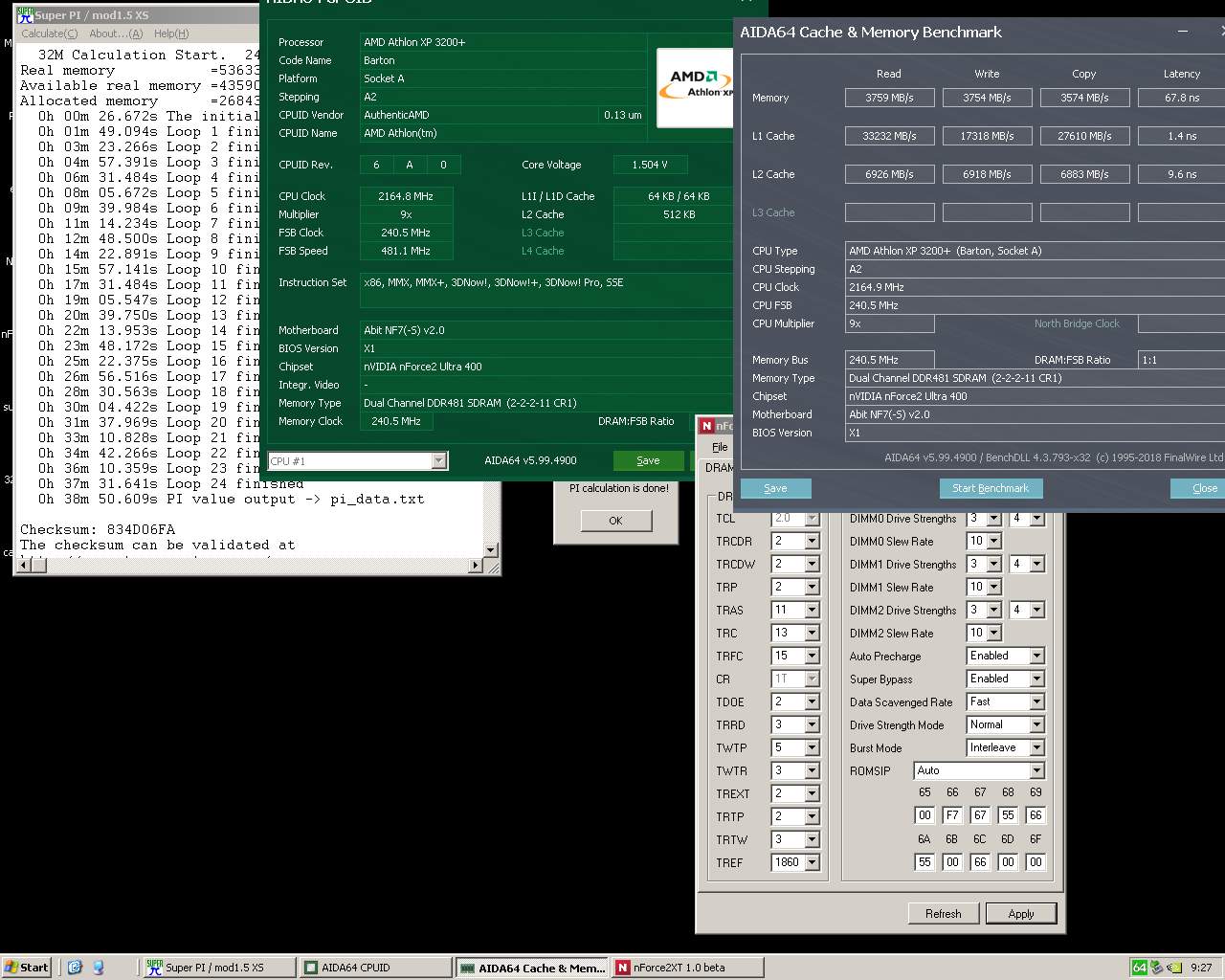Expand the TRAS timing dropdown
Image resolution: width=1225 pixels, height=980 pixels.
(812, 611)
